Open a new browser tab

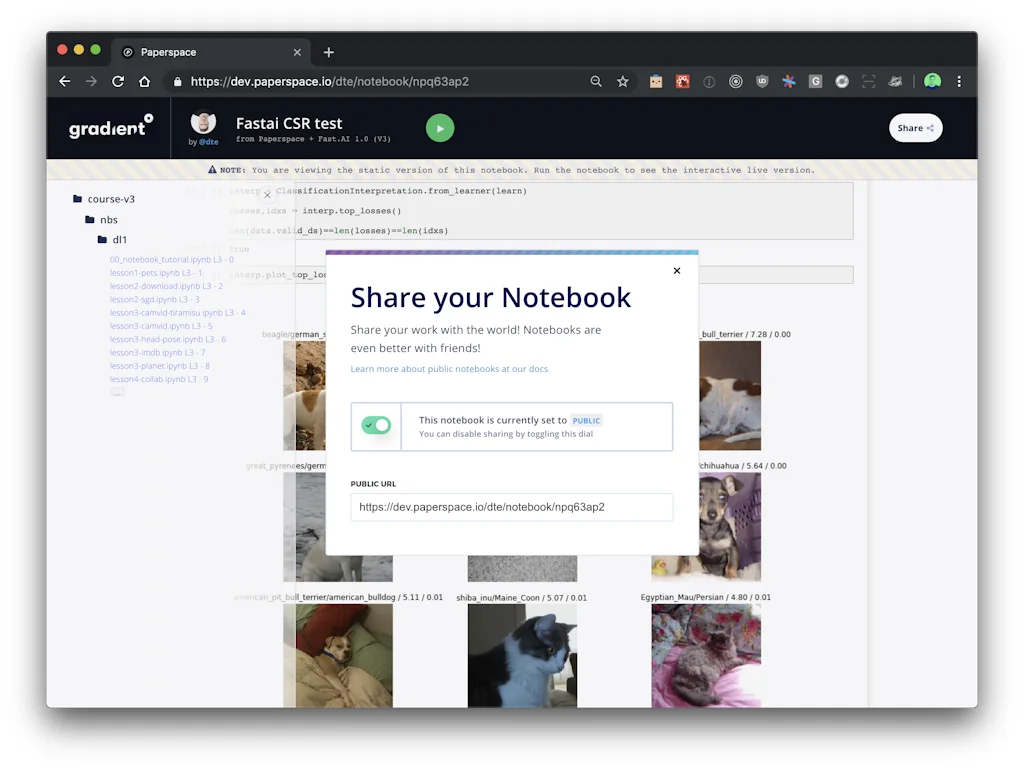pyautogui.click(x=330, y=52)
